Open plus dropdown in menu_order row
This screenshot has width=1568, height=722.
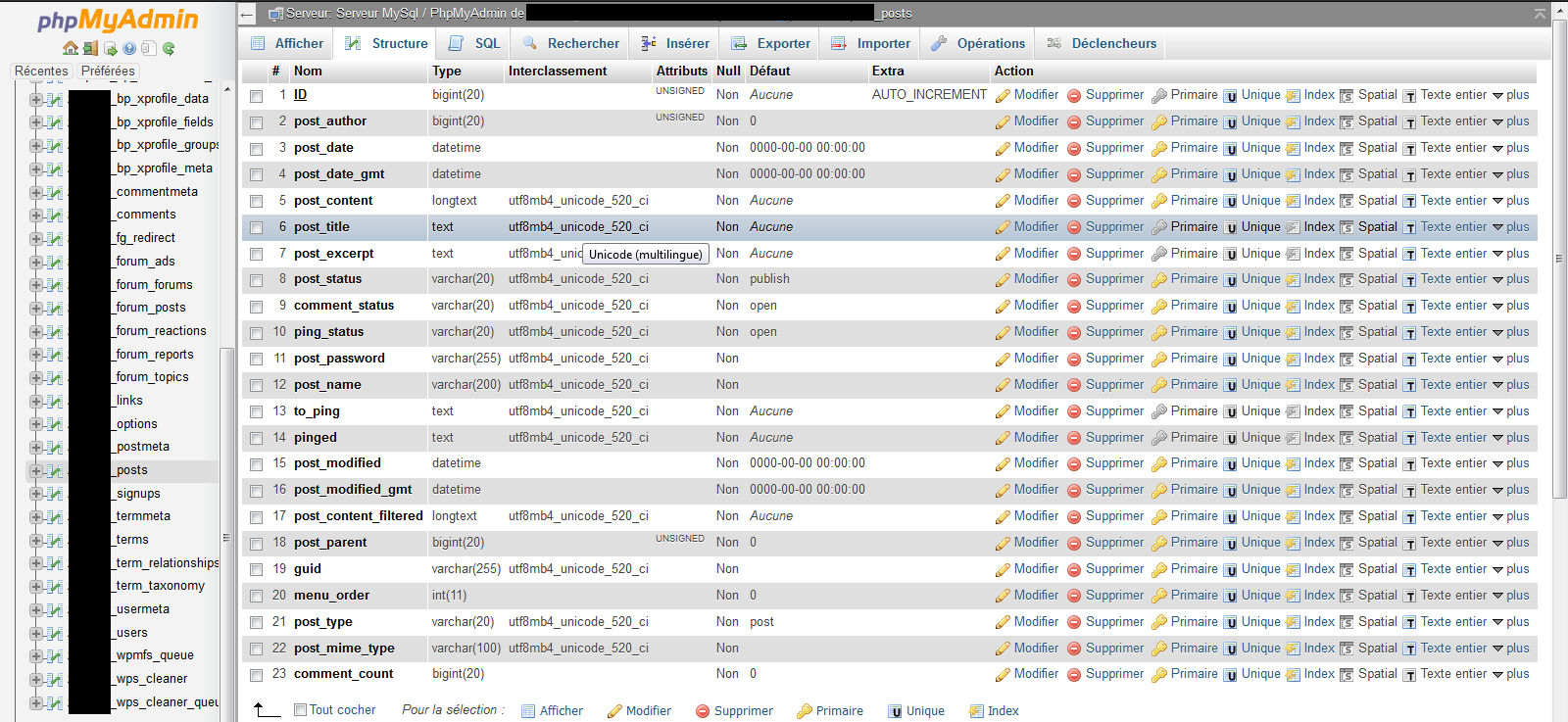click(x=1510, y=596)
